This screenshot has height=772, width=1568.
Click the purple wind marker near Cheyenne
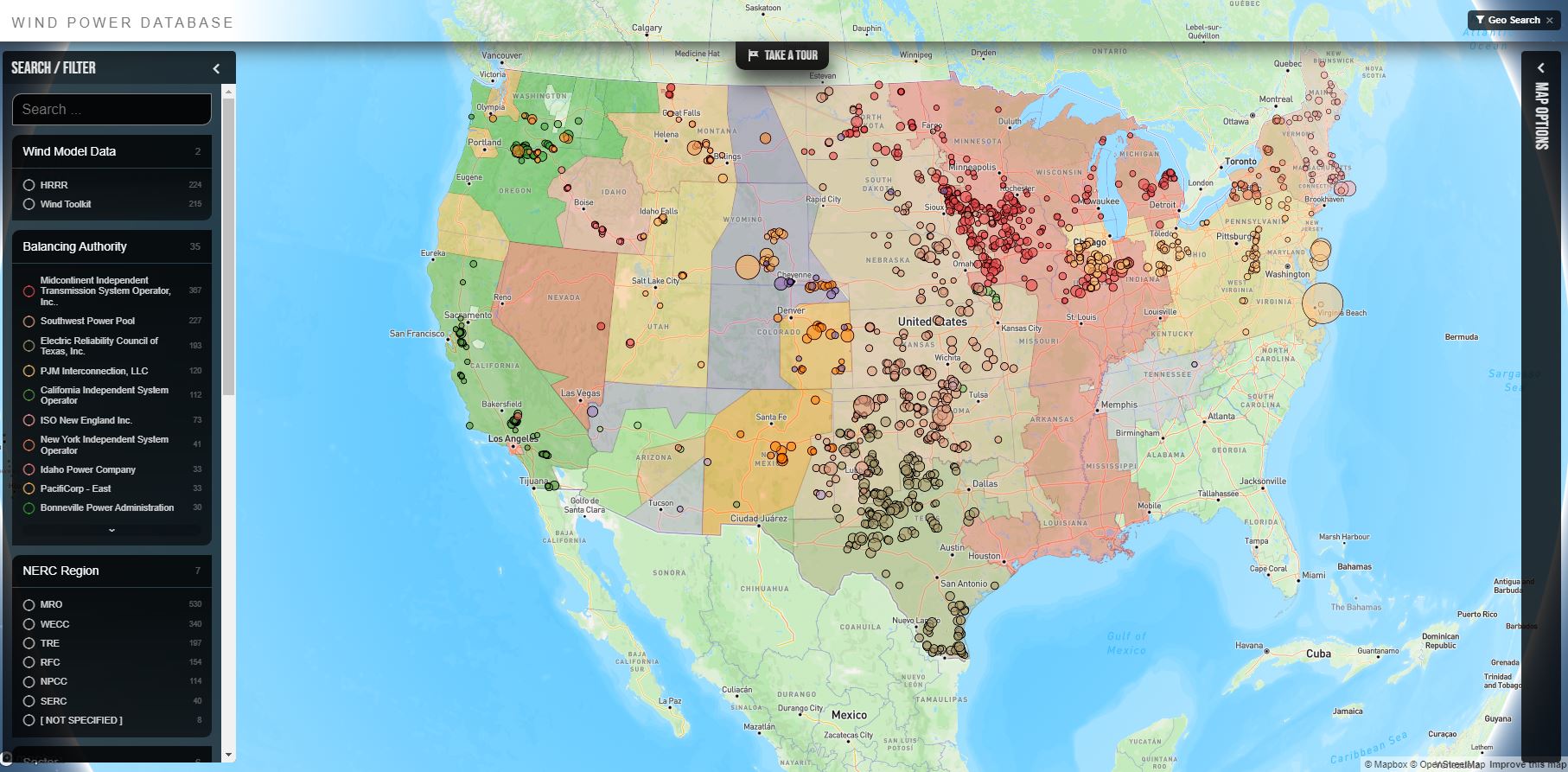781,283
